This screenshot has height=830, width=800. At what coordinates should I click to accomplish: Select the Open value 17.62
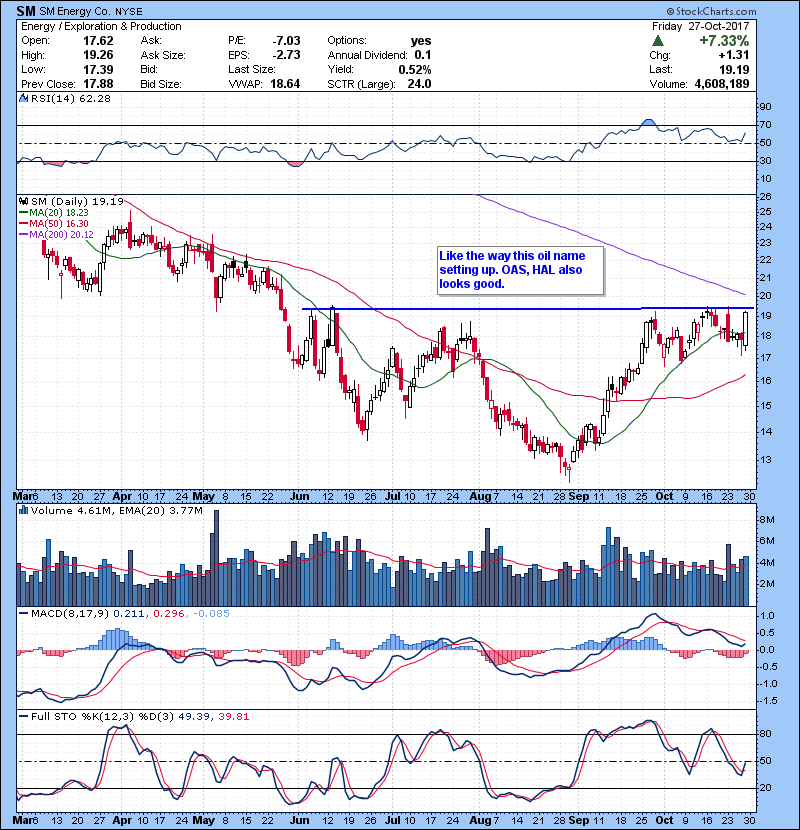pos(98,41)
